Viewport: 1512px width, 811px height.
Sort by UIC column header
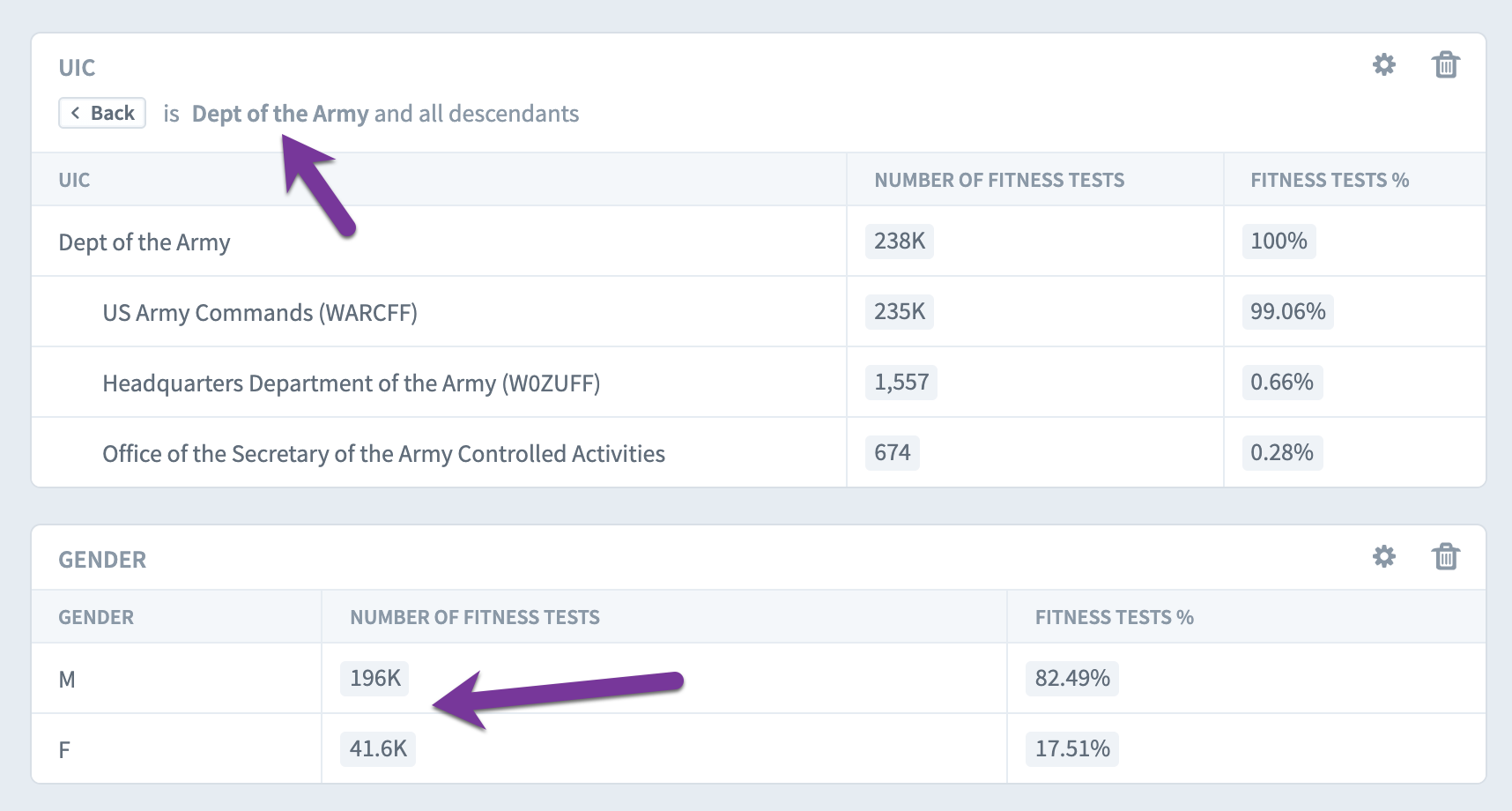click(x=74, y=180)
